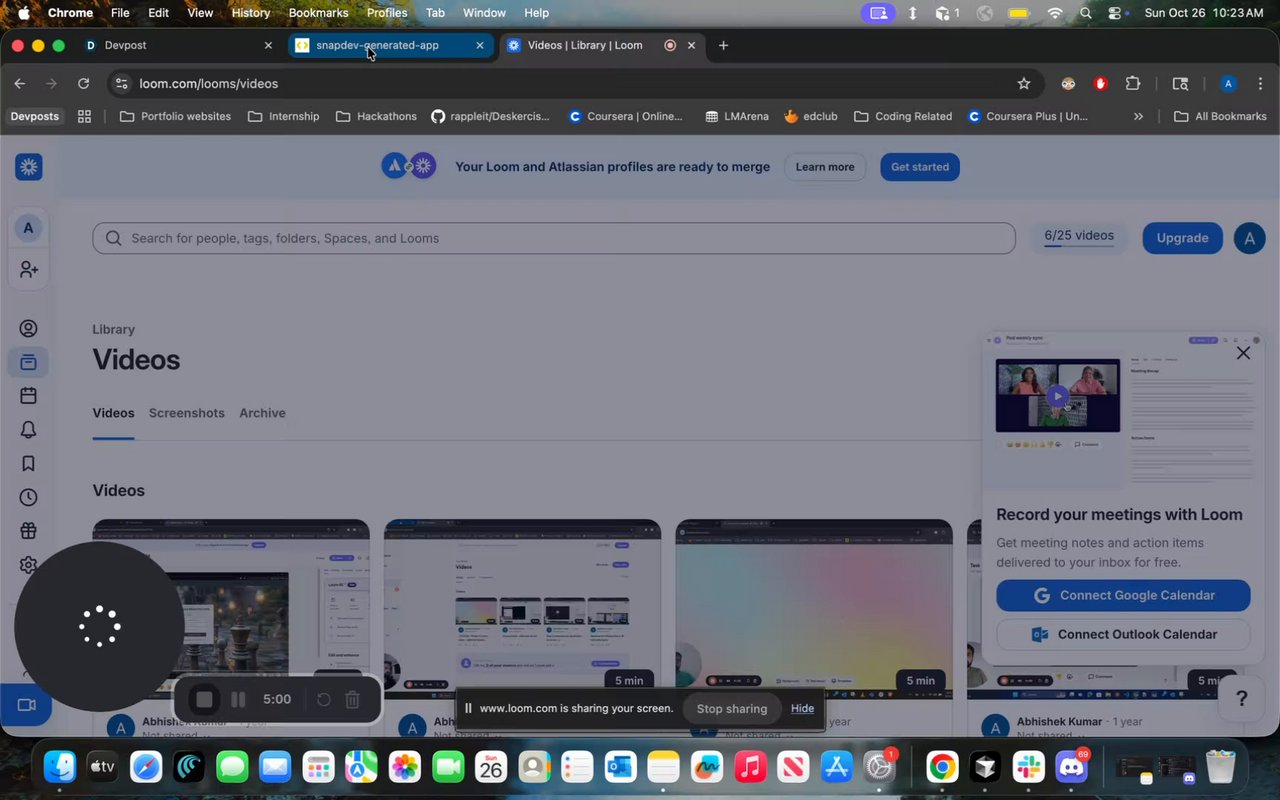This screenshot has height=800, width=1280.
Task: Switch to the Devpost tab
Action: click(x=178, y=45)
